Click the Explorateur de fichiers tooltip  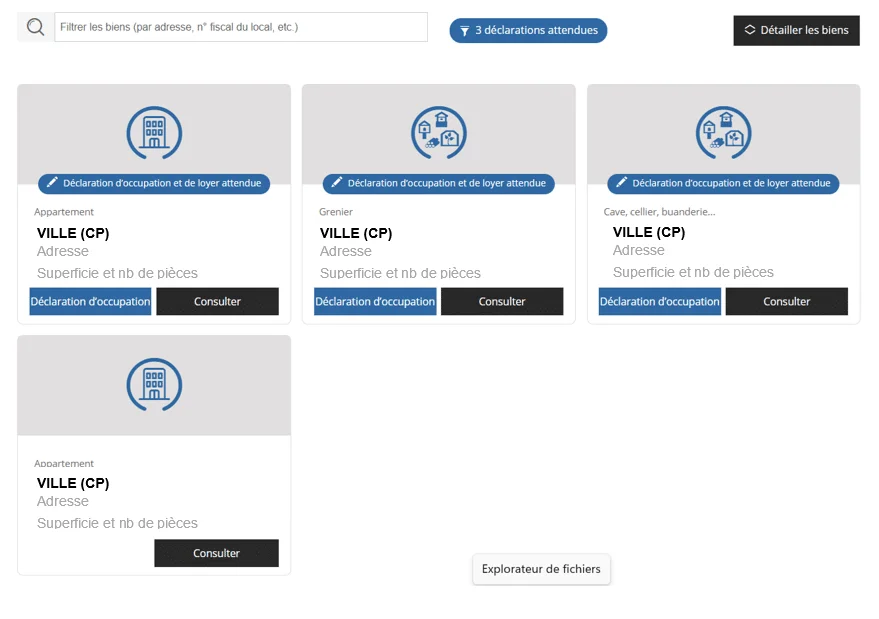541,569
